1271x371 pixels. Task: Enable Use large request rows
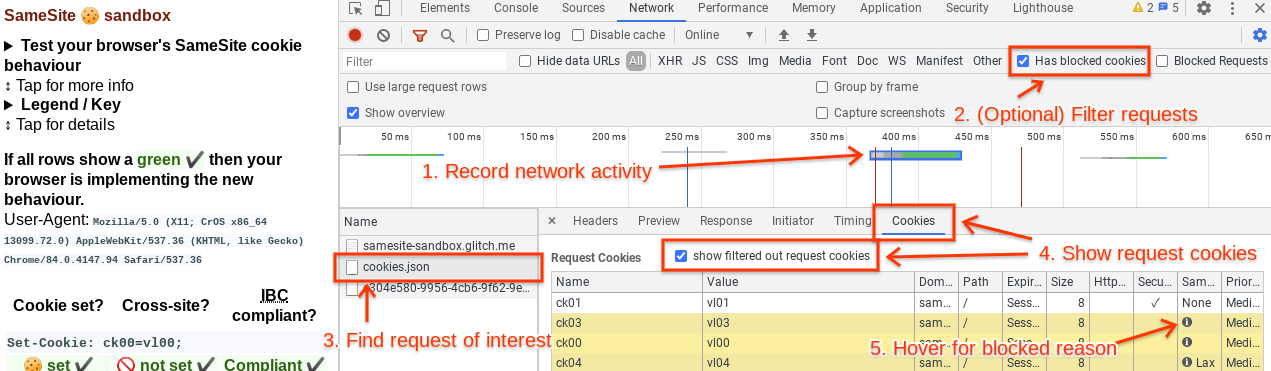pyautogui.click(x=353, y=87)
